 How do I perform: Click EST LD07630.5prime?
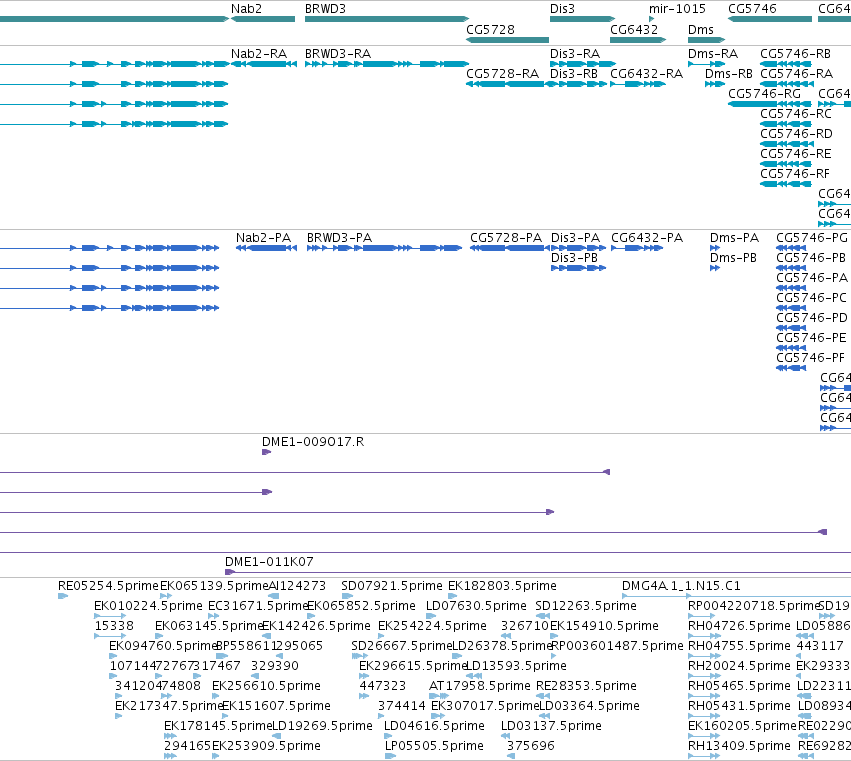[431, 616]
